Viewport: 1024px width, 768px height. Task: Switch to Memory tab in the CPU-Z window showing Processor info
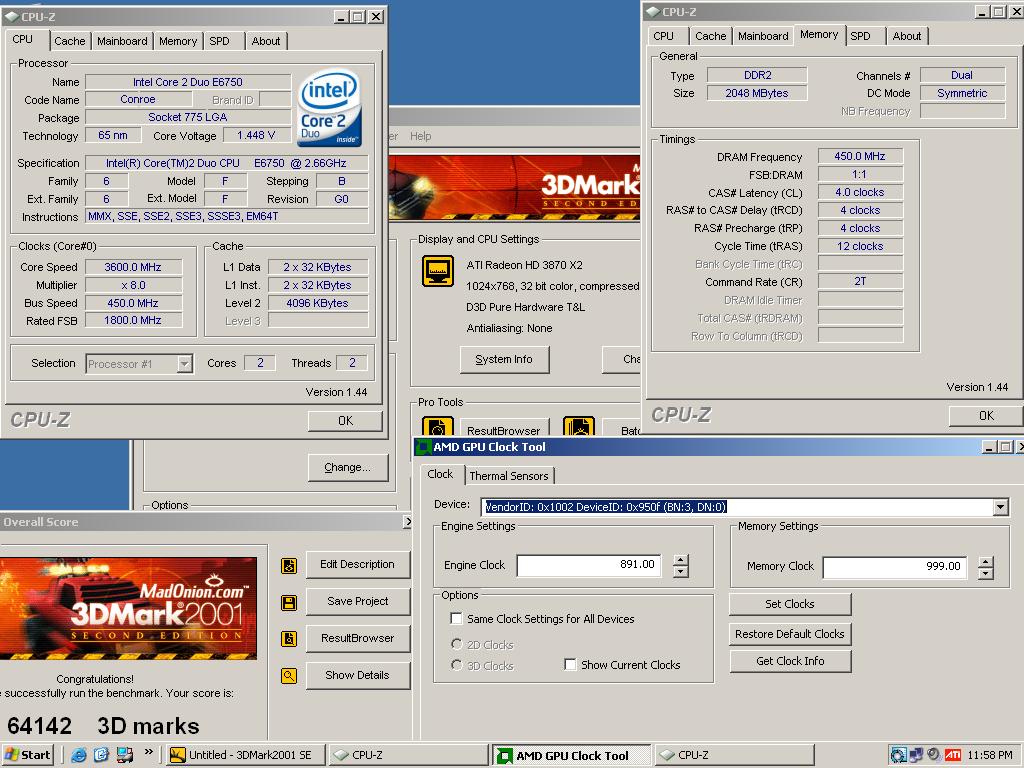(178, 41)
